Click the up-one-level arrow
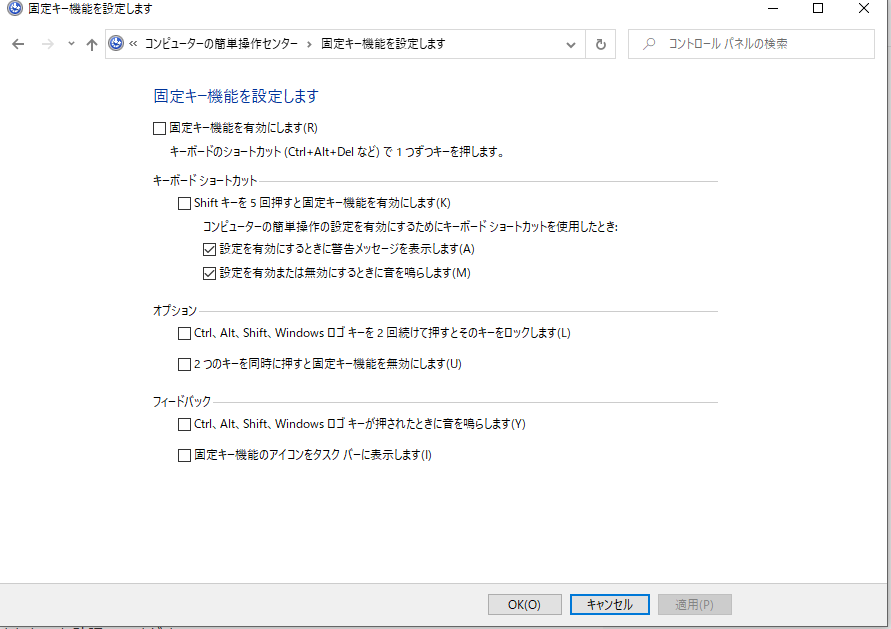The width and height of the screenshot is (891, 629). pyautogui.click(x=91, y=44)
